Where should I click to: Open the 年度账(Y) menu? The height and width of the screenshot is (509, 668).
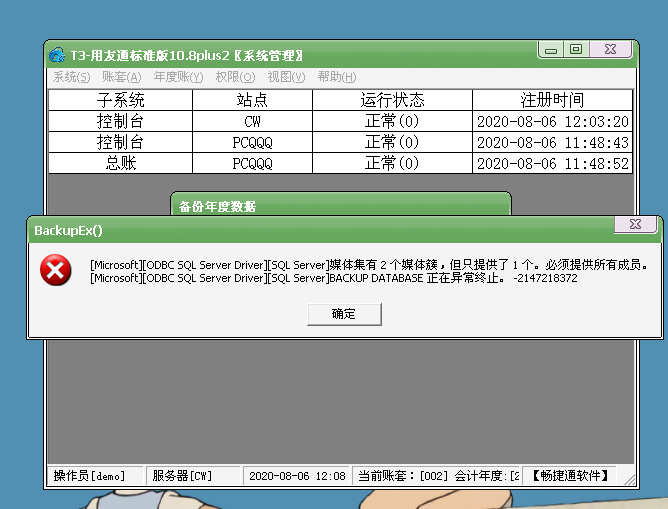(x=179, y=77)
